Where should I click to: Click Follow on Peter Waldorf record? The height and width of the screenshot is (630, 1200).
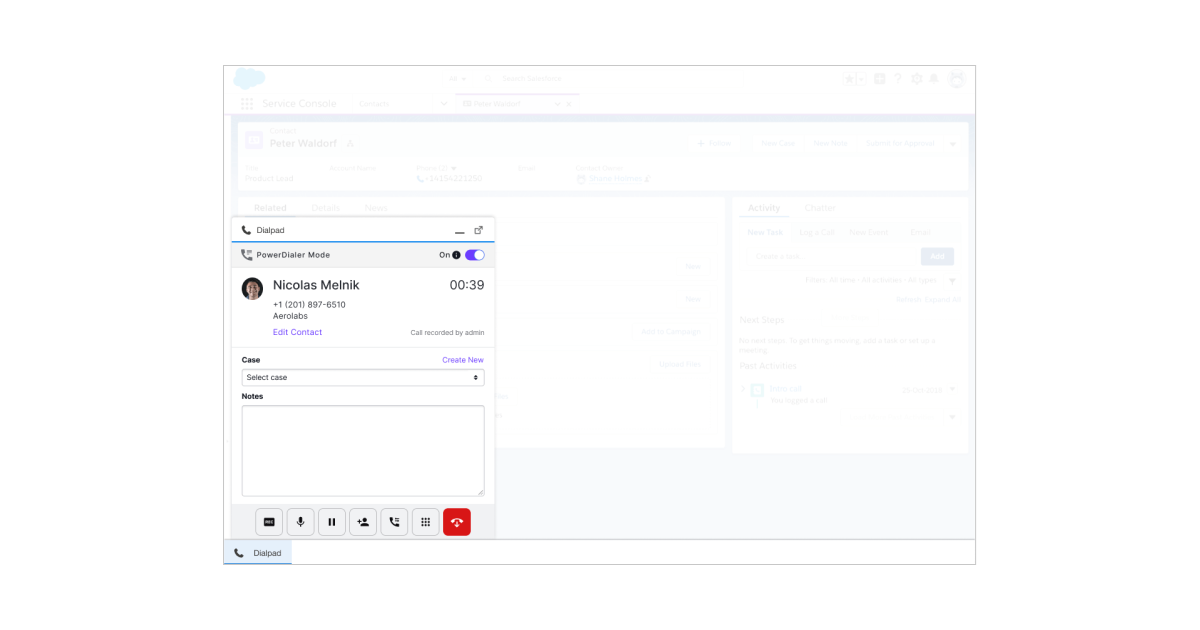[714, 144]
